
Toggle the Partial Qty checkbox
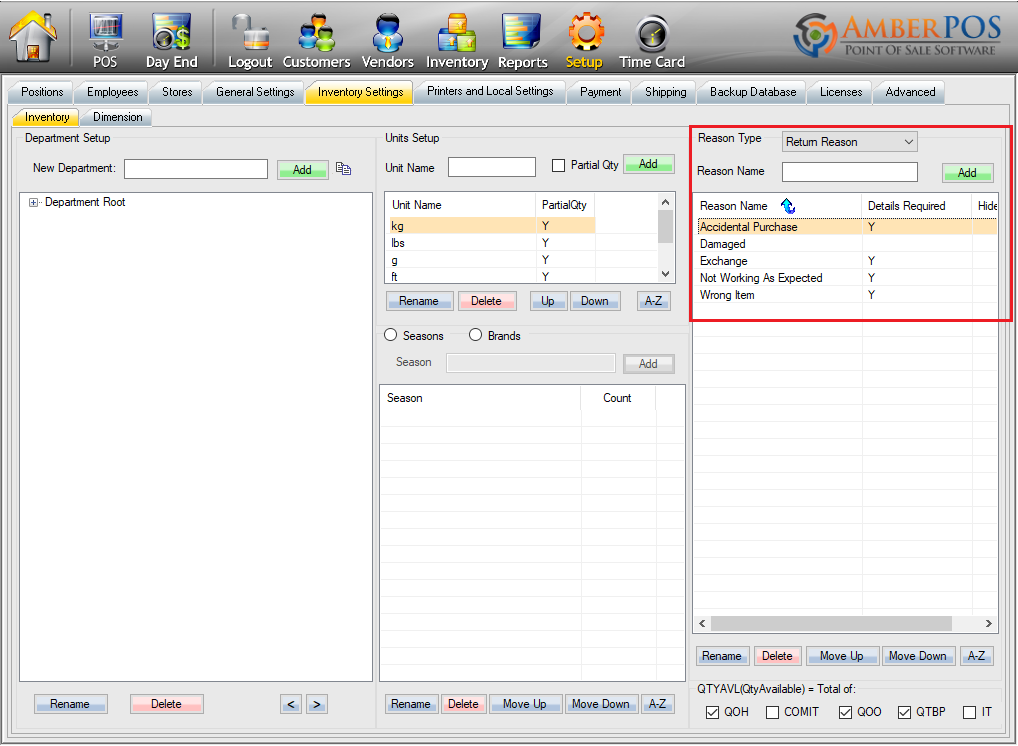click(x=558, y=166)
